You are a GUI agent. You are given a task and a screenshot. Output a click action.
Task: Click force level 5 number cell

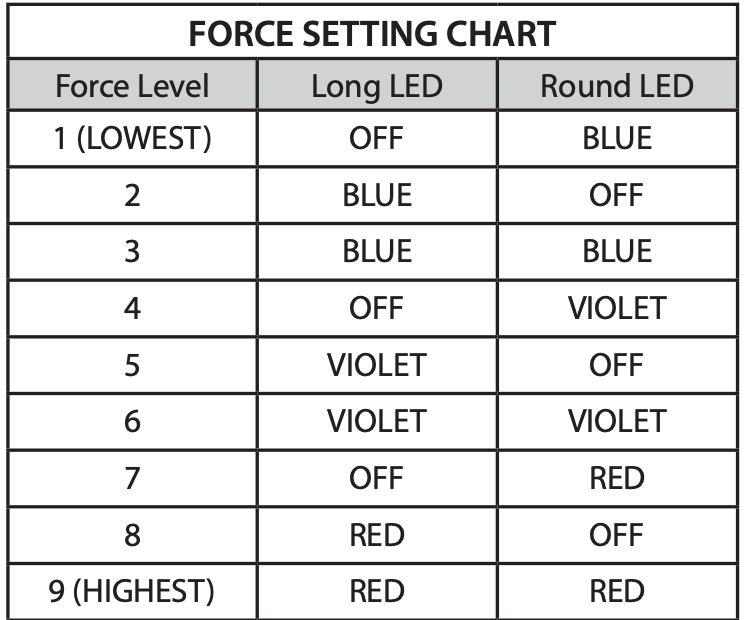coord(132,365)
